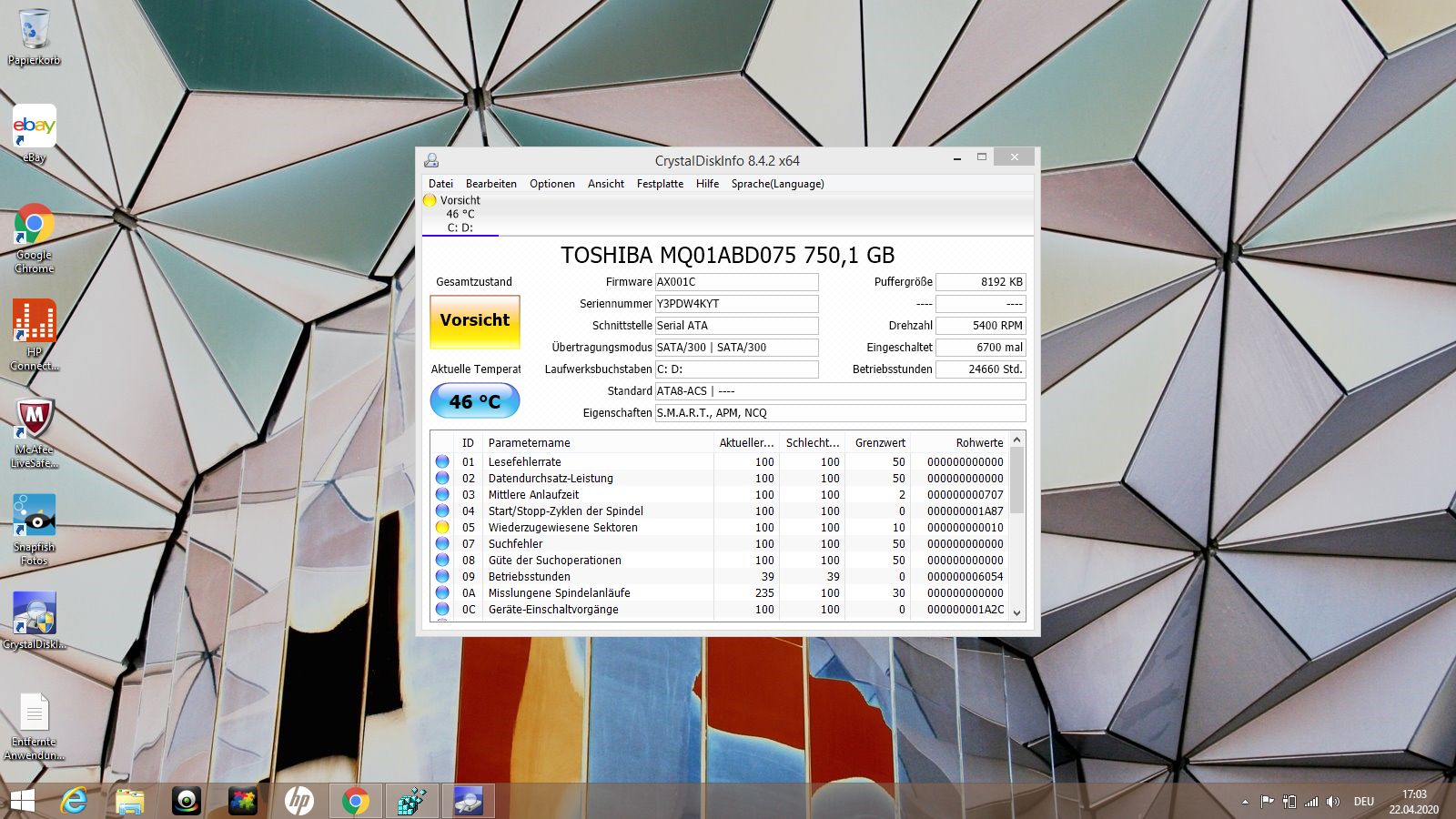This screenshot has width=1456, height=819.
Task: Launch Google Chrome from the desktop
Action: coord(34,238)
